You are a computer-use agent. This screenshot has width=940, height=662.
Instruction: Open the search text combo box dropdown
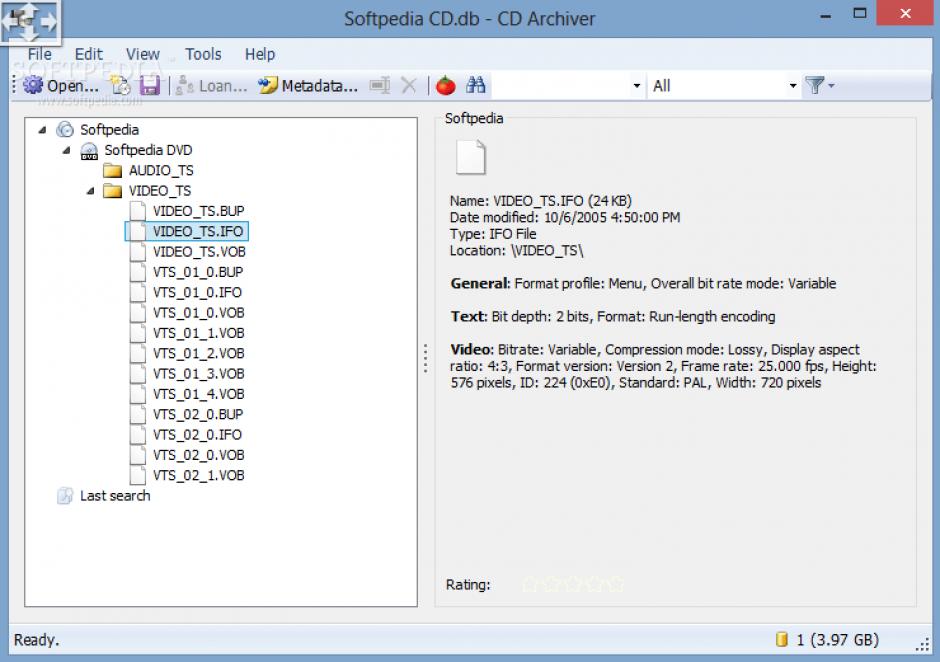pos(637,86)
